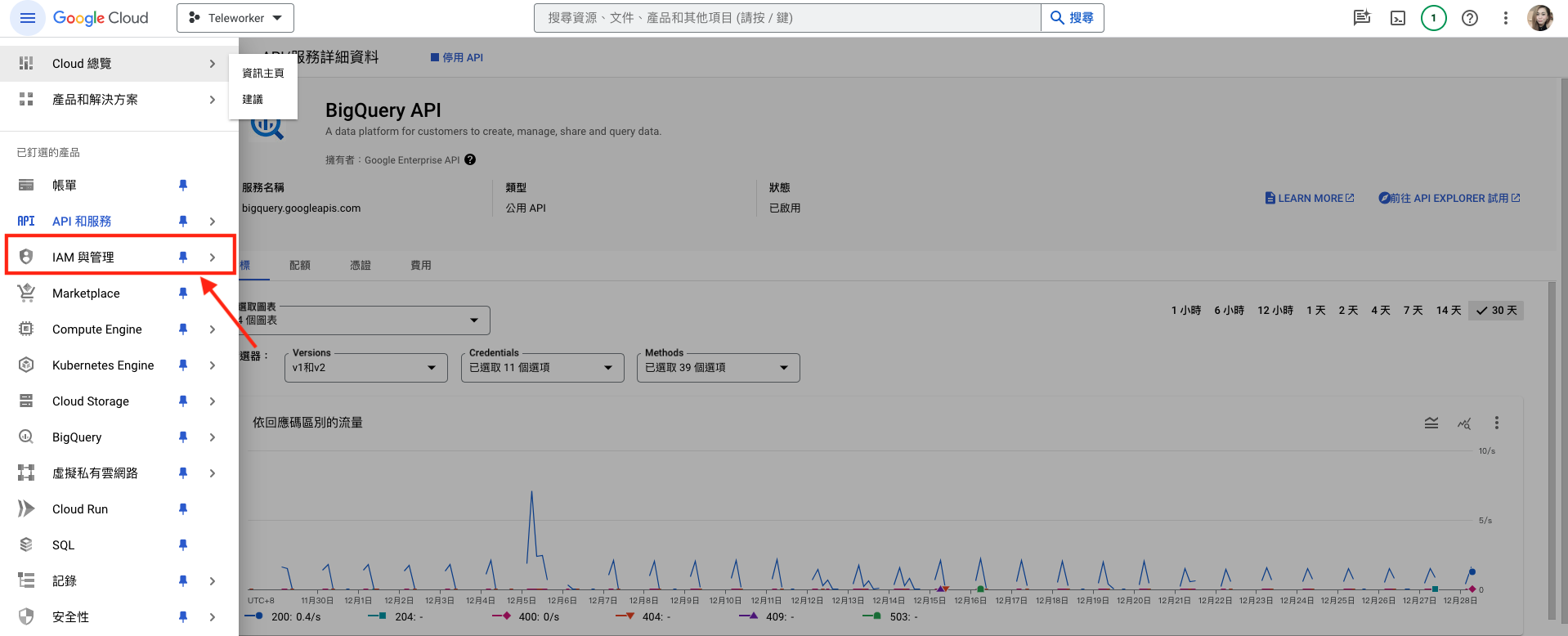Click the Cloud 總覽 sidebar icon
This screenshot has height=636, width=1568.
coord(26,63)
